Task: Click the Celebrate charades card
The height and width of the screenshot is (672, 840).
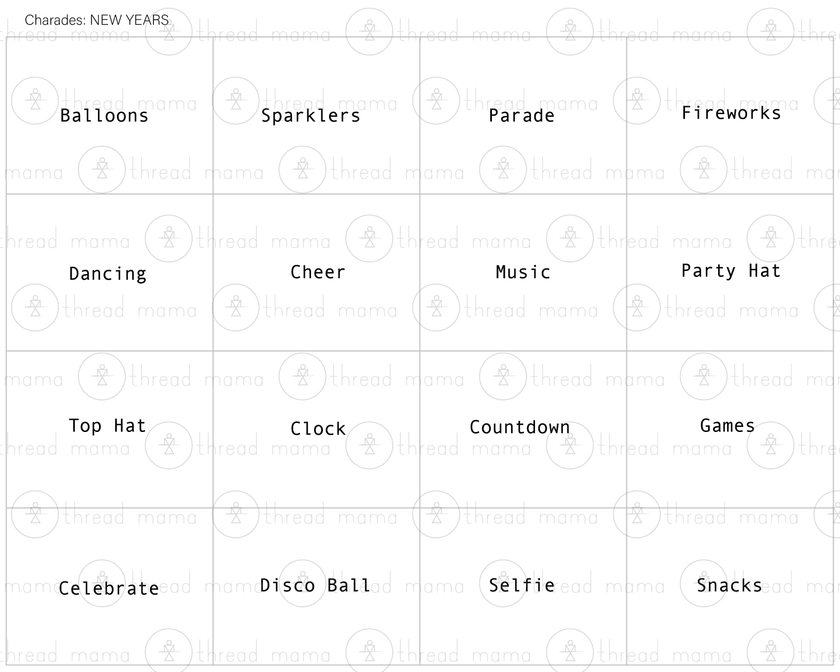Action: [x=109, y=589]
